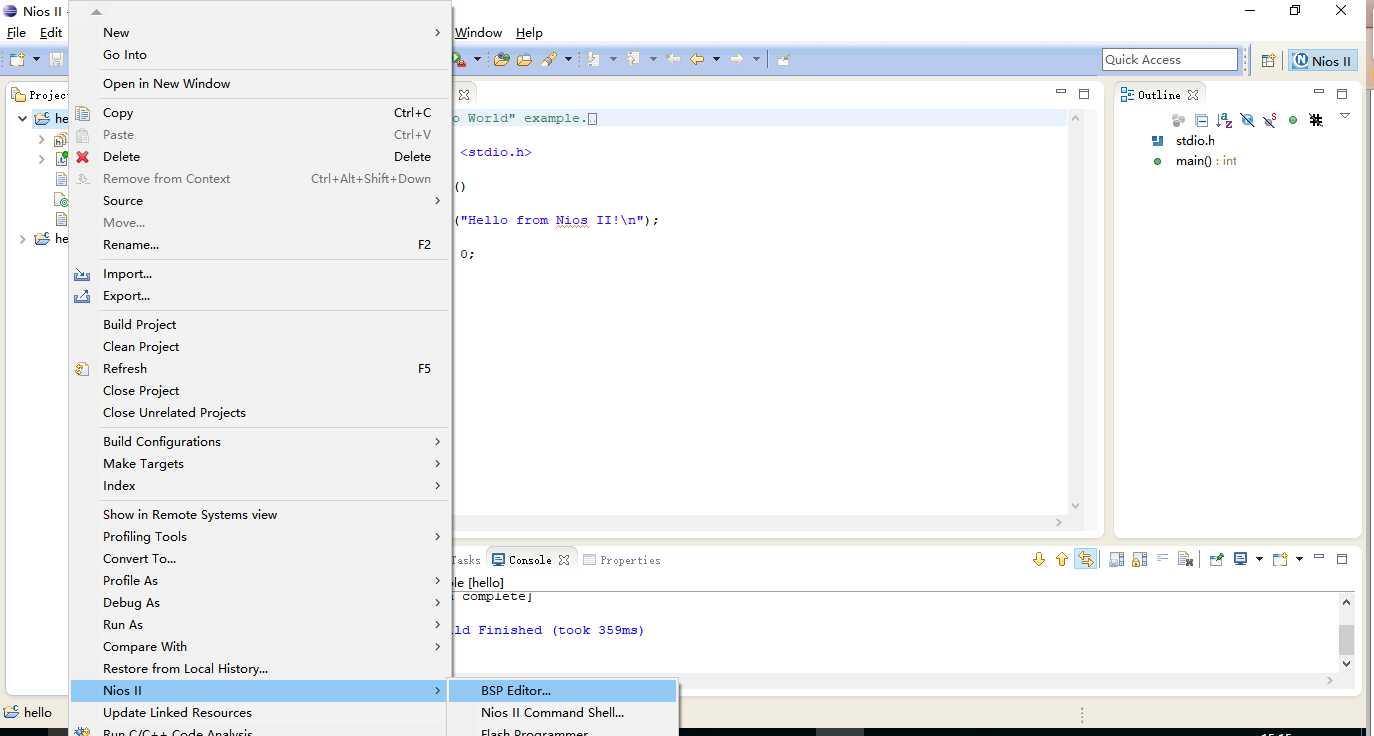This screenshot has height=736, width=1374.
Task: Select Clean Project from the context menu
Action: [259, 347]
